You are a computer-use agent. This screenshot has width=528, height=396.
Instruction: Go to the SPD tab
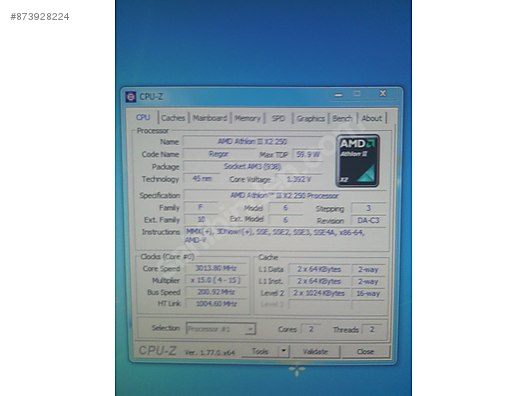point(278,118)
